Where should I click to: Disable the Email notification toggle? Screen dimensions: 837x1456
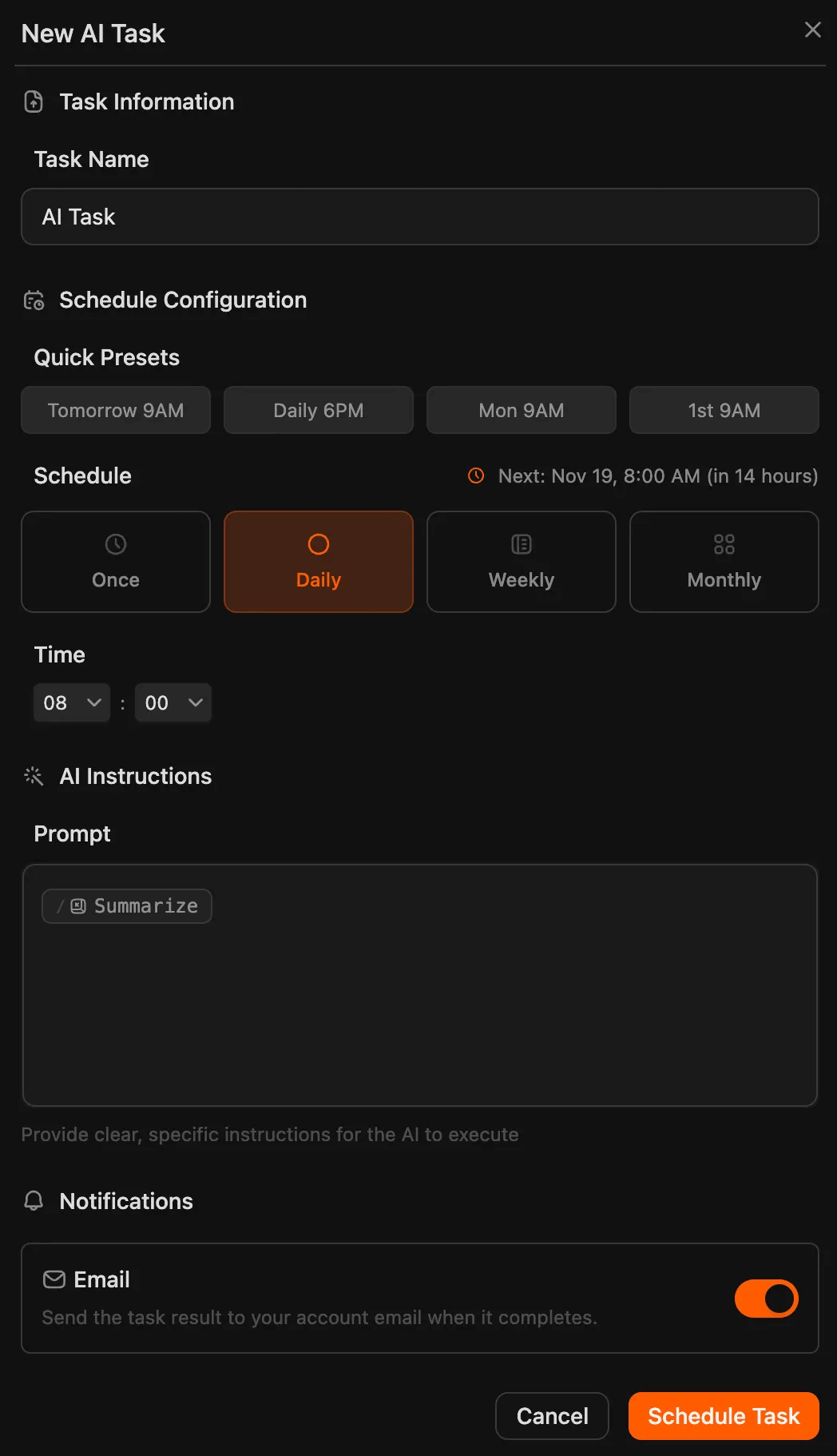tap(766, 1299)
